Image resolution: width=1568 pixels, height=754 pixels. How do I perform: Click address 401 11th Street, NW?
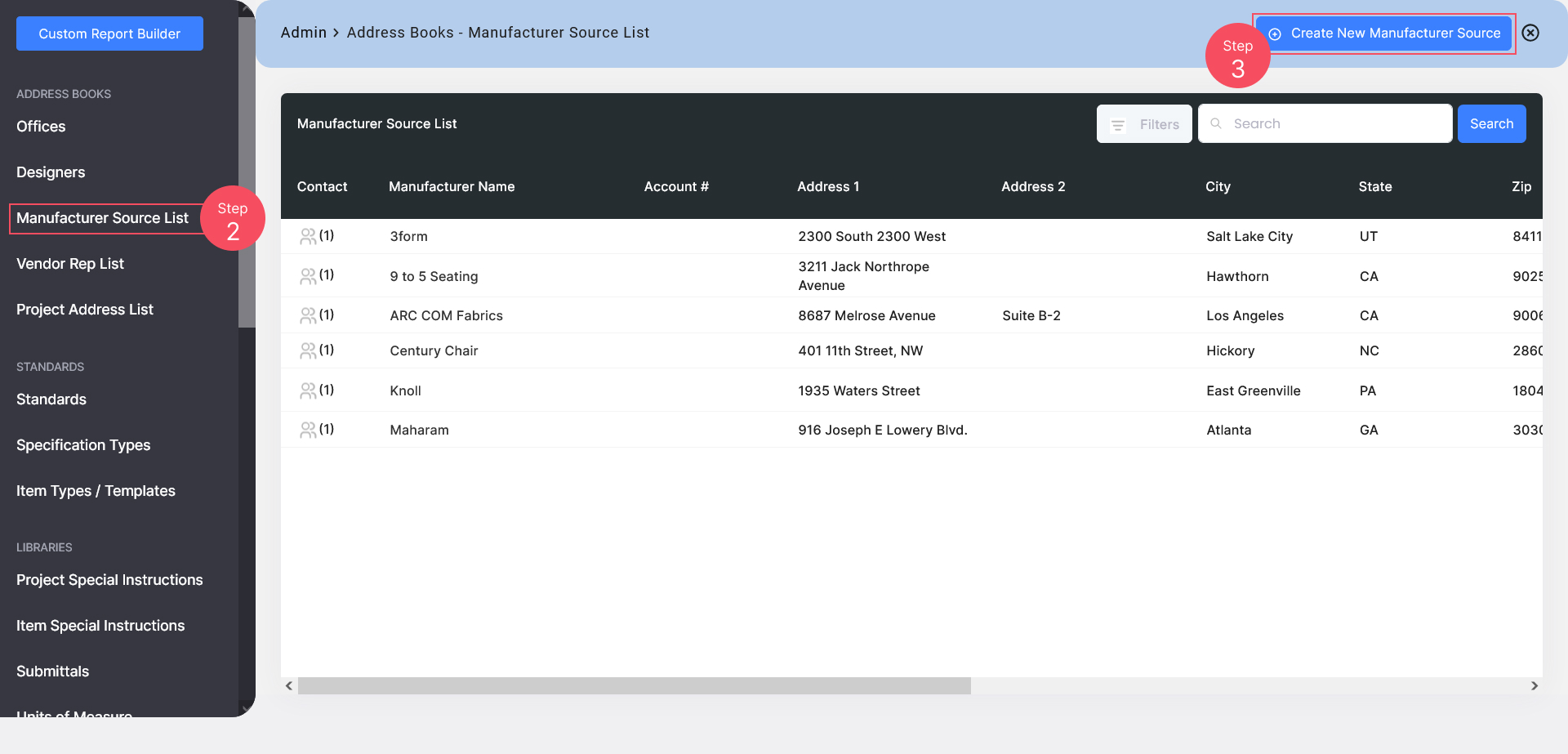[x=860, y=350]
